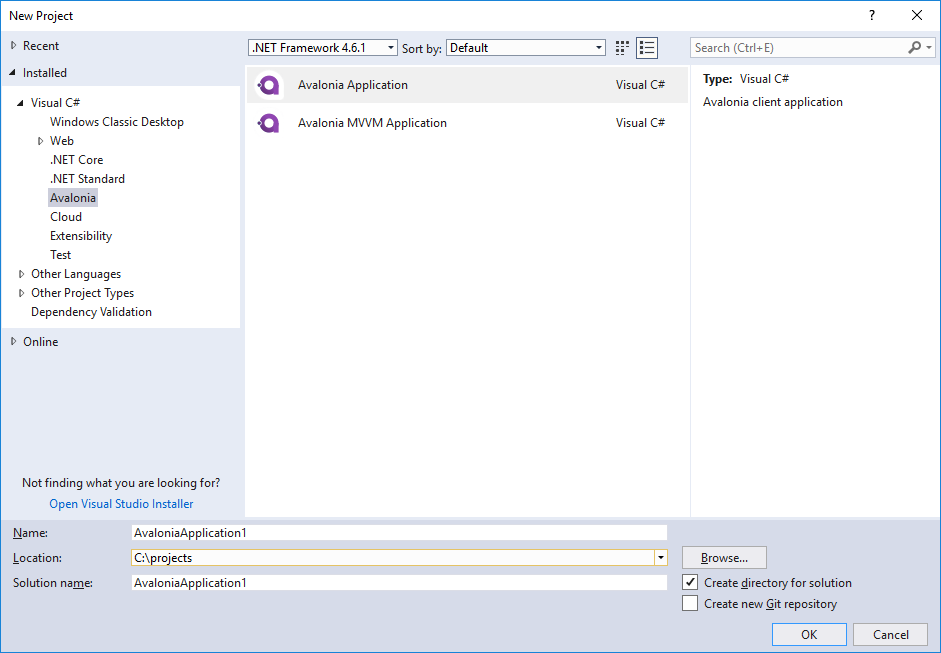
Task: Click the Name input field
Action: point(400,532)
